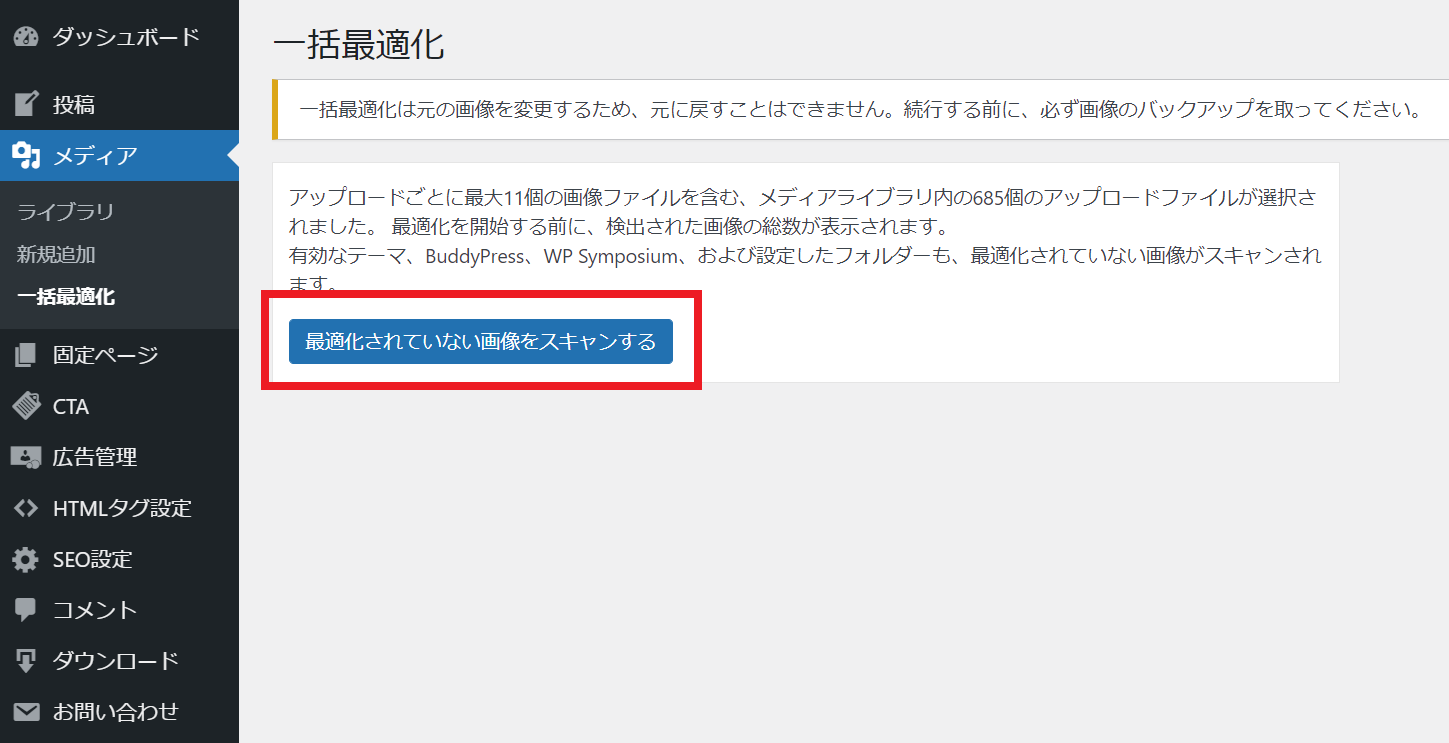Image resolution: width=1449 pixels, height=743 pixels.
Task: Click the download arrow icon beside ダウンロード
Action: point(26,661)
